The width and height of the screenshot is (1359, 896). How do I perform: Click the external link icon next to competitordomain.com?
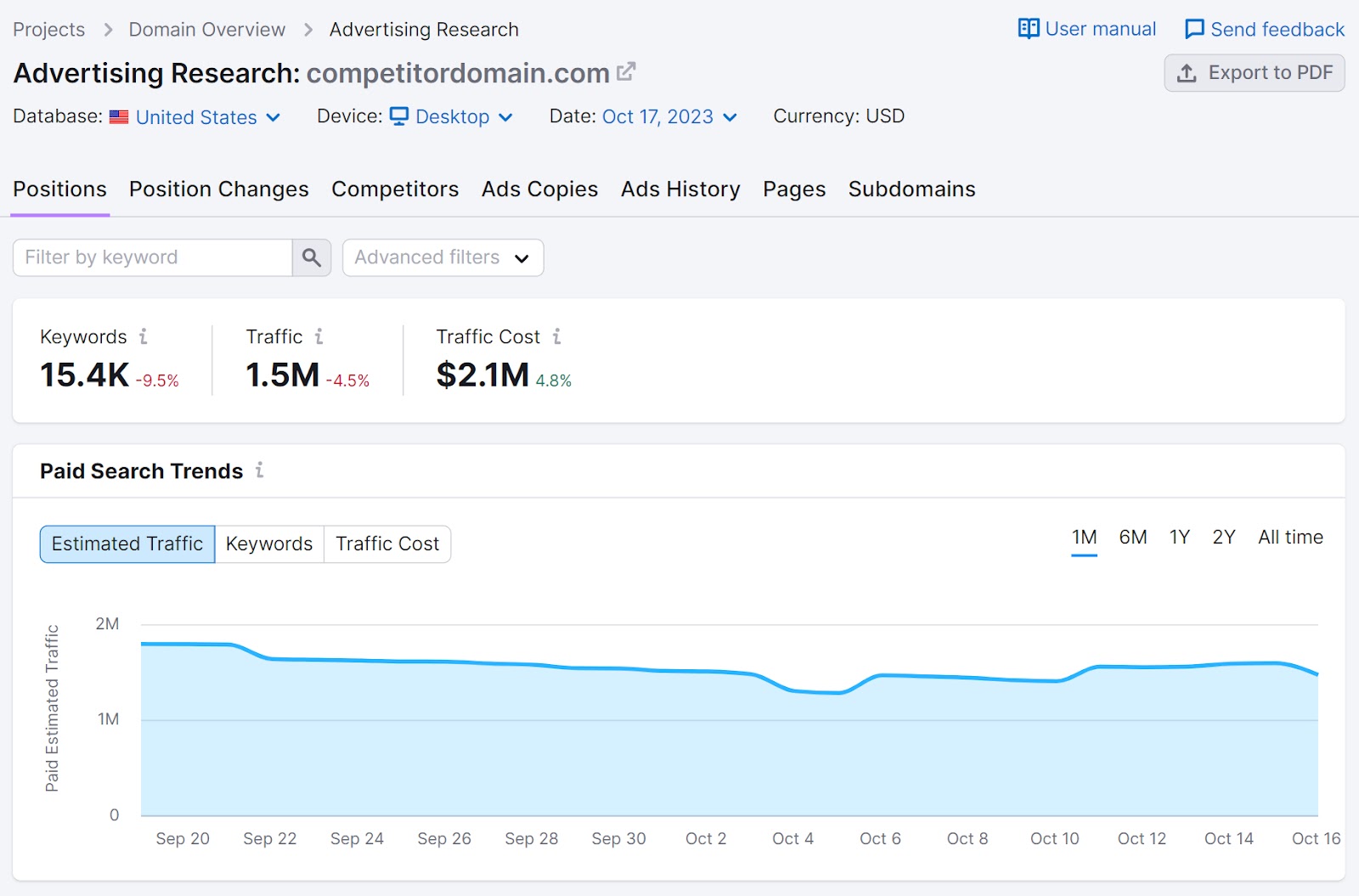pos(625,71)
